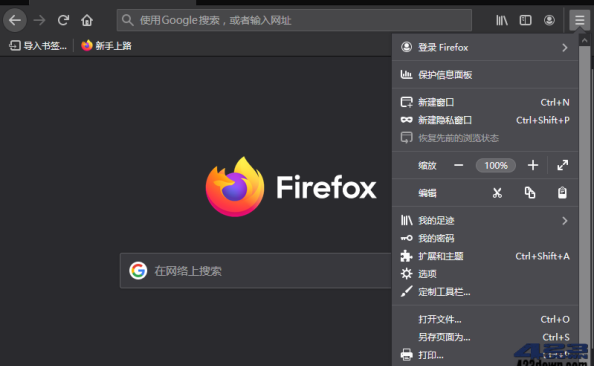
Task: Open the Library toolbar icon
Action: 502,20
